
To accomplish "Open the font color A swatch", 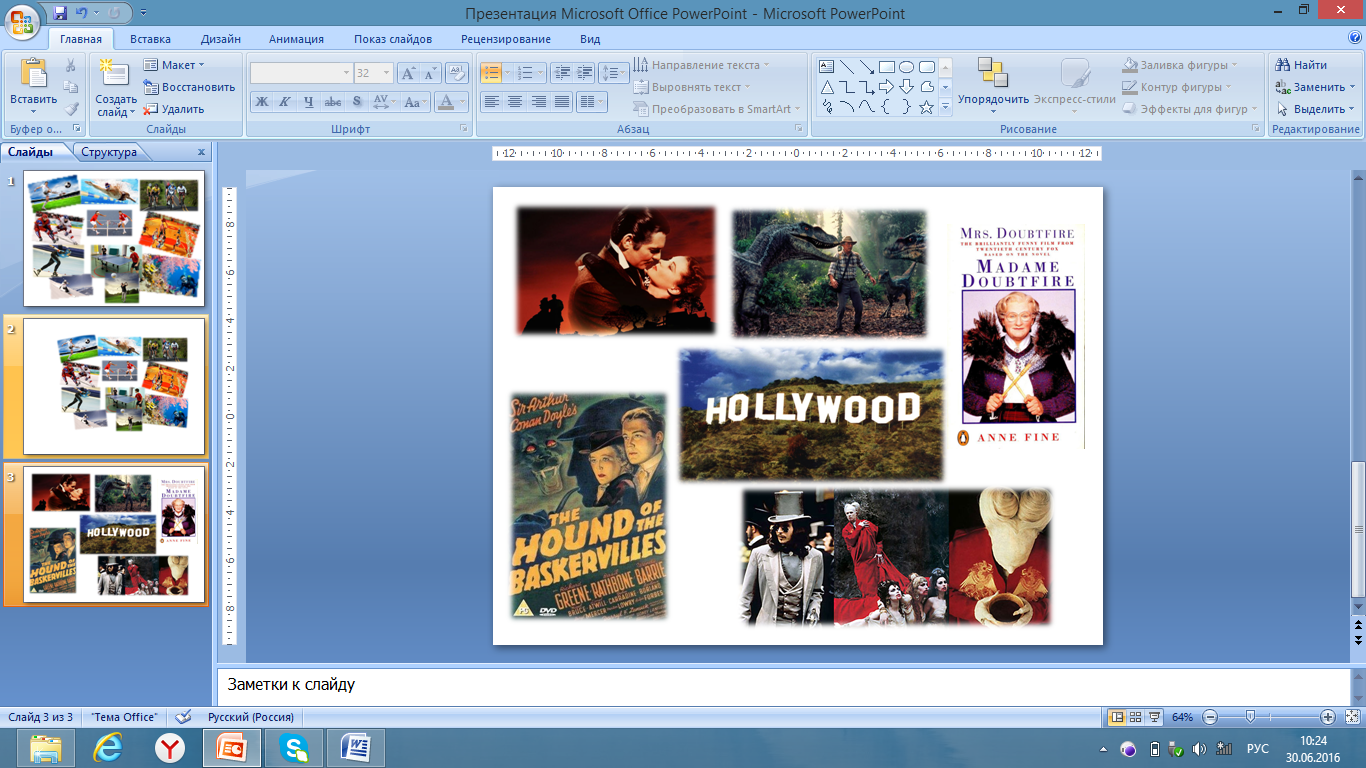I will (447, 102).
